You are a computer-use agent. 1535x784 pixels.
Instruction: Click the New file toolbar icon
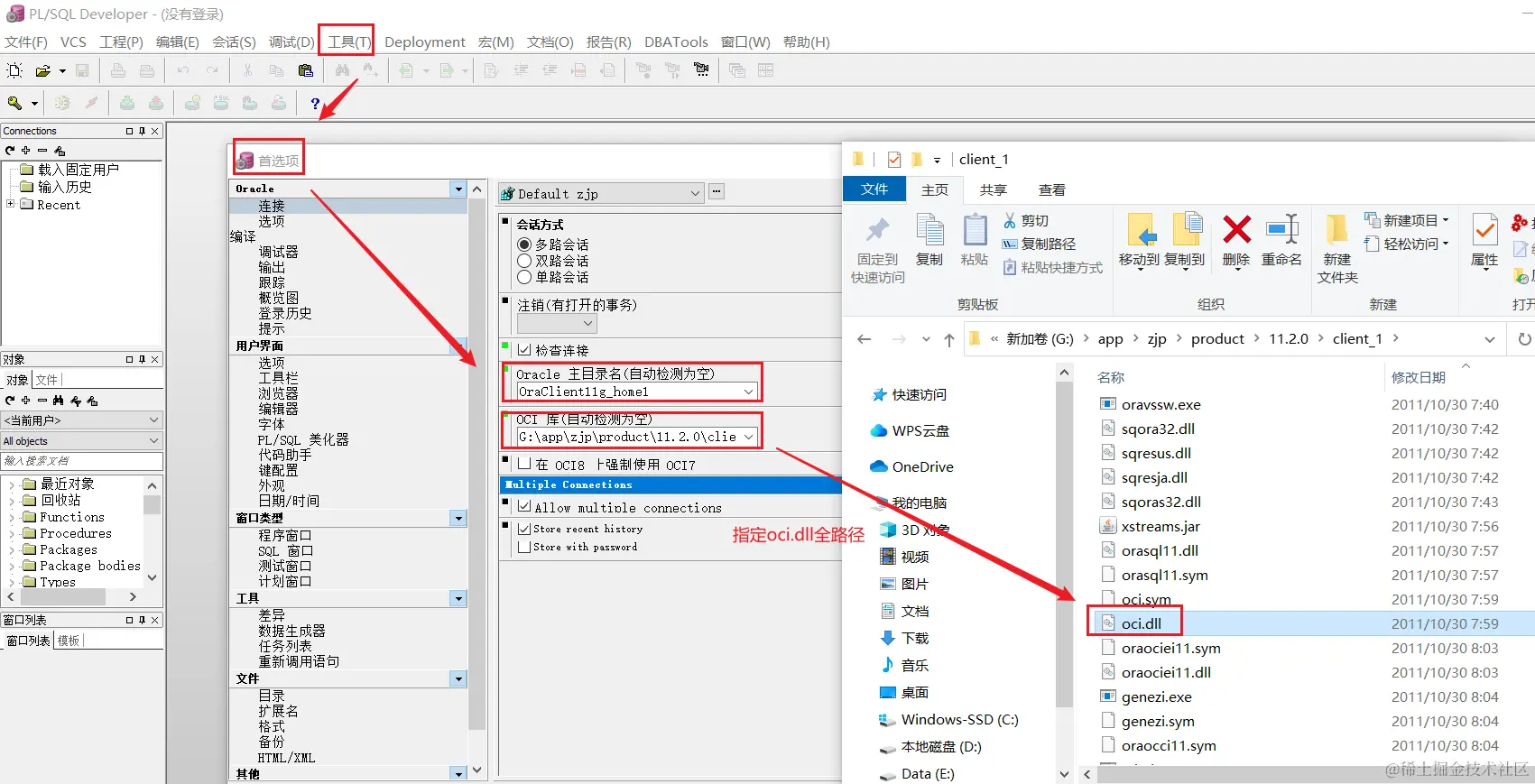click(14, 70)
